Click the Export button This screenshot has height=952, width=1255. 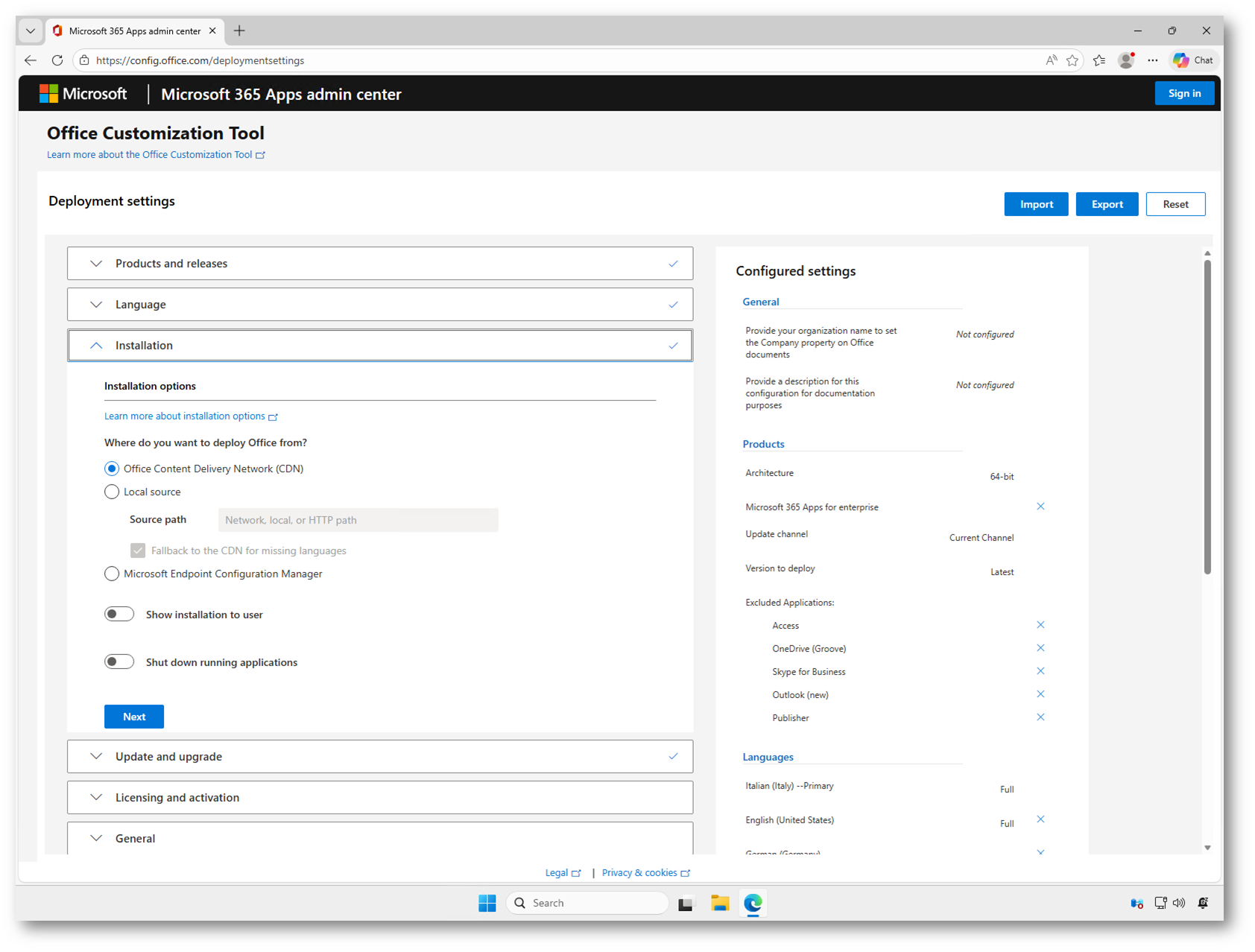[x=1107, y=205]
